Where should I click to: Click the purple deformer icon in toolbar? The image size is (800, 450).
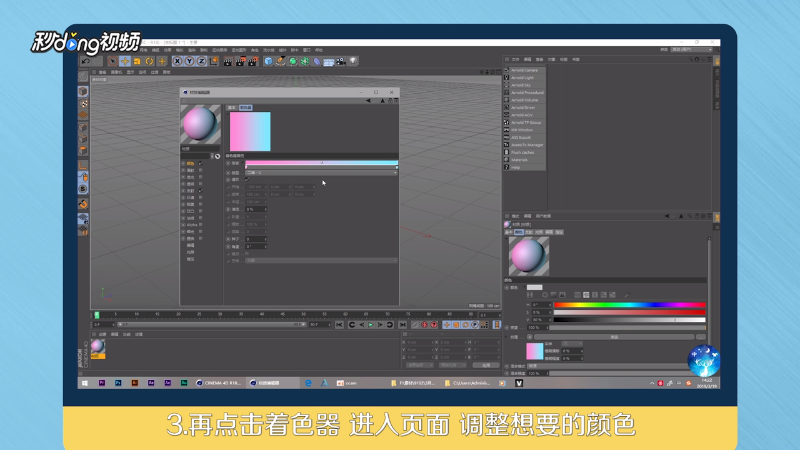click(x=317, y=61)
